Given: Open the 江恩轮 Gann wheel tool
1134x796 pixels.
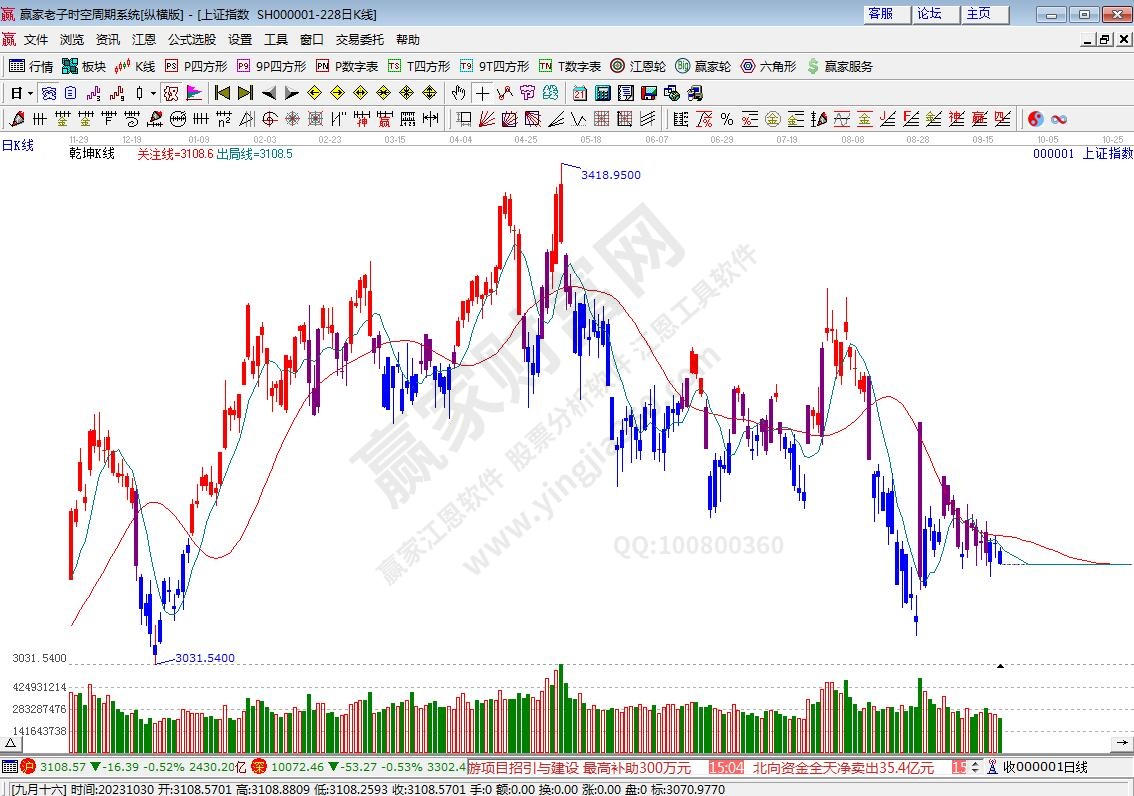Looking at the screenshot, I should tap(639, 66).
